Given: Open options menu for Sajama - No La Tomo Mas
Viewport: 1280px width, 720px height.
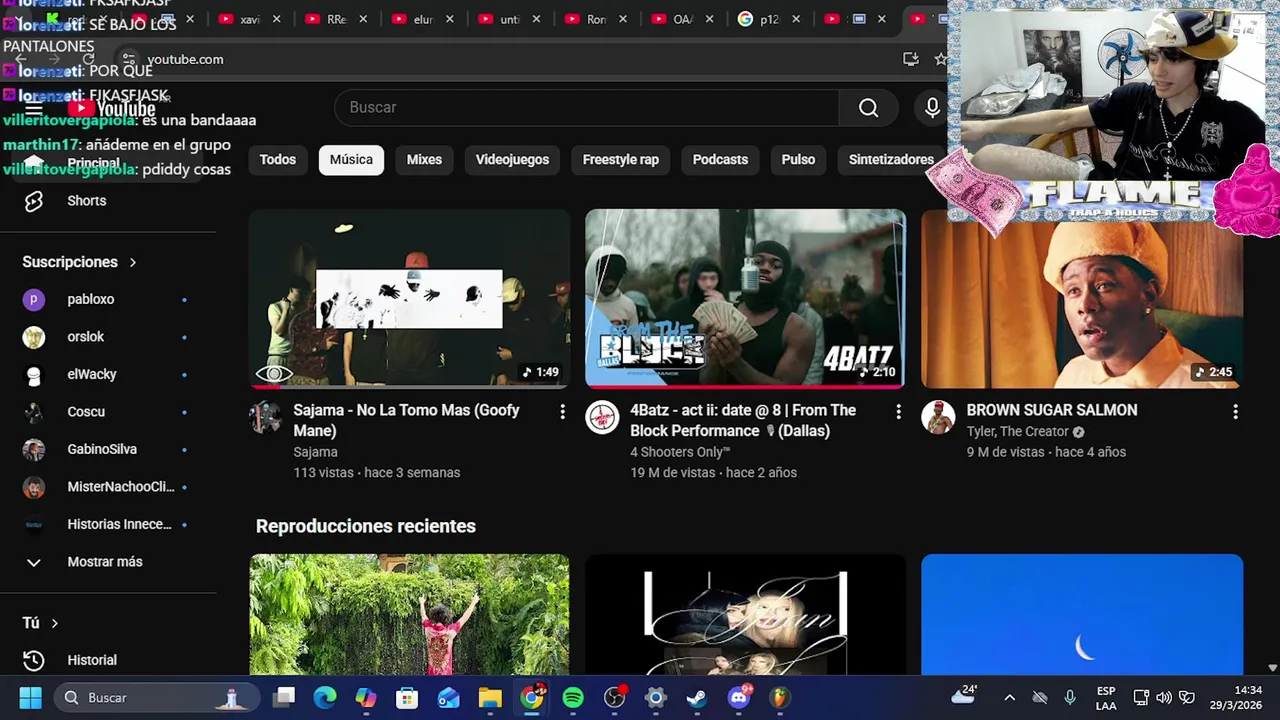Looking at the screenshot, I should click(562, 412).
